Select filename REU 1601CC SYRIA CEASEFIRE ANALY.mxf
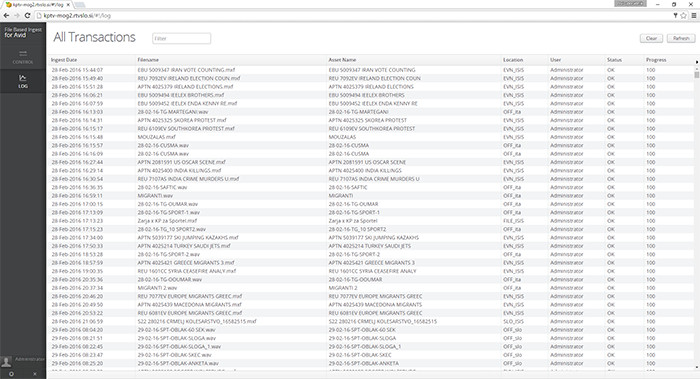 click(x=187, y=271)
